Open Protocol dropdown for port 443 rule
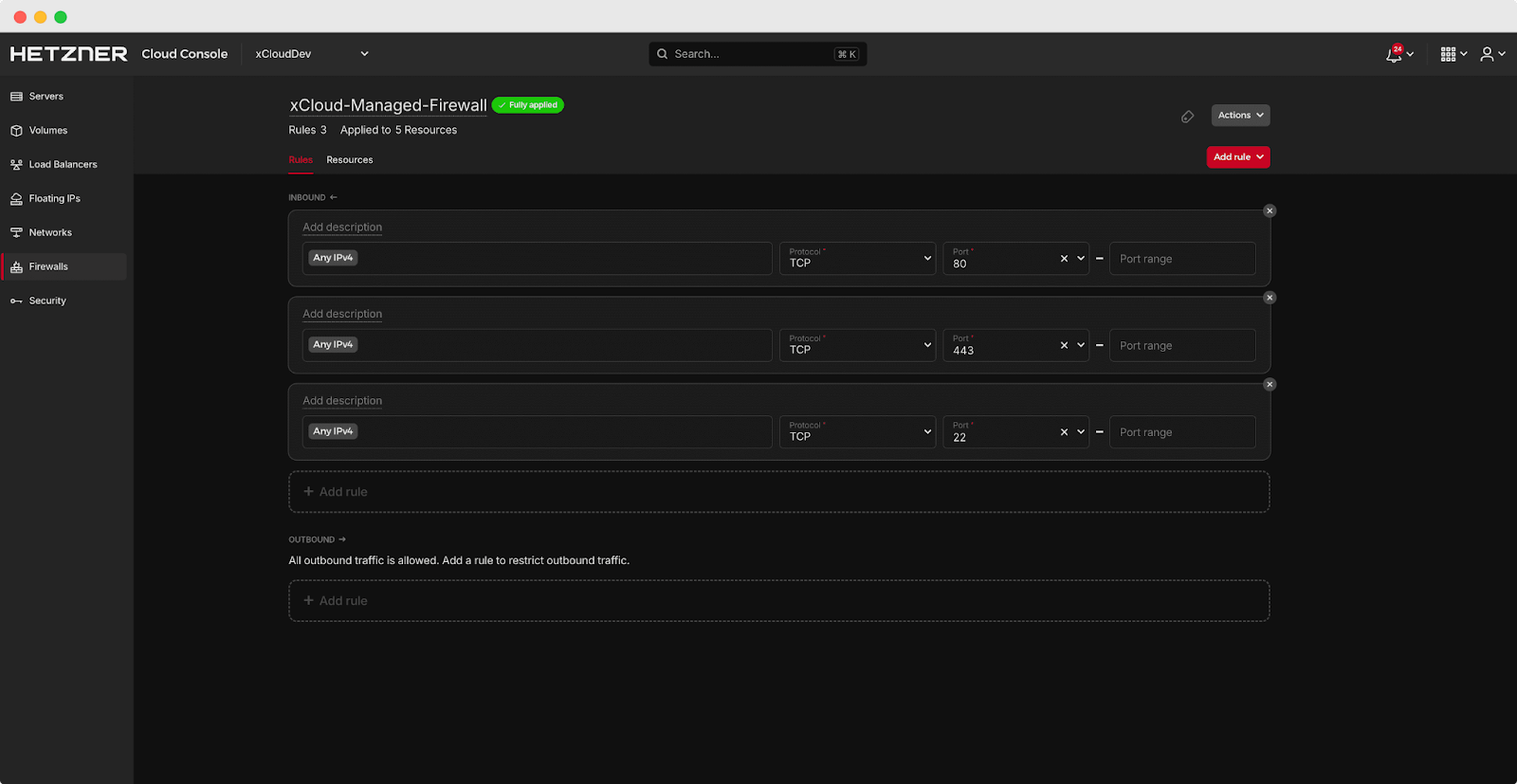This screenshot has height=784, width=1517. click(857, 345)
